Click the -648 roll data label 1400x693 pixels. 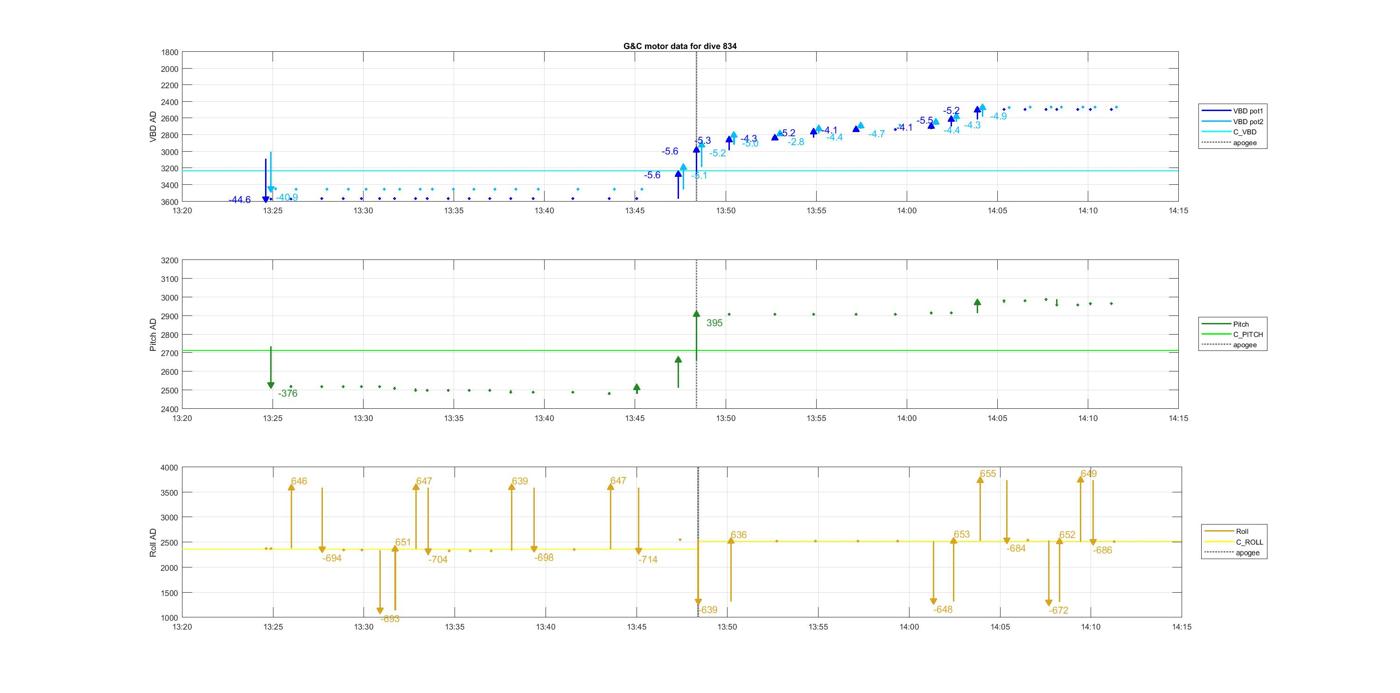[x=943, y=610]
